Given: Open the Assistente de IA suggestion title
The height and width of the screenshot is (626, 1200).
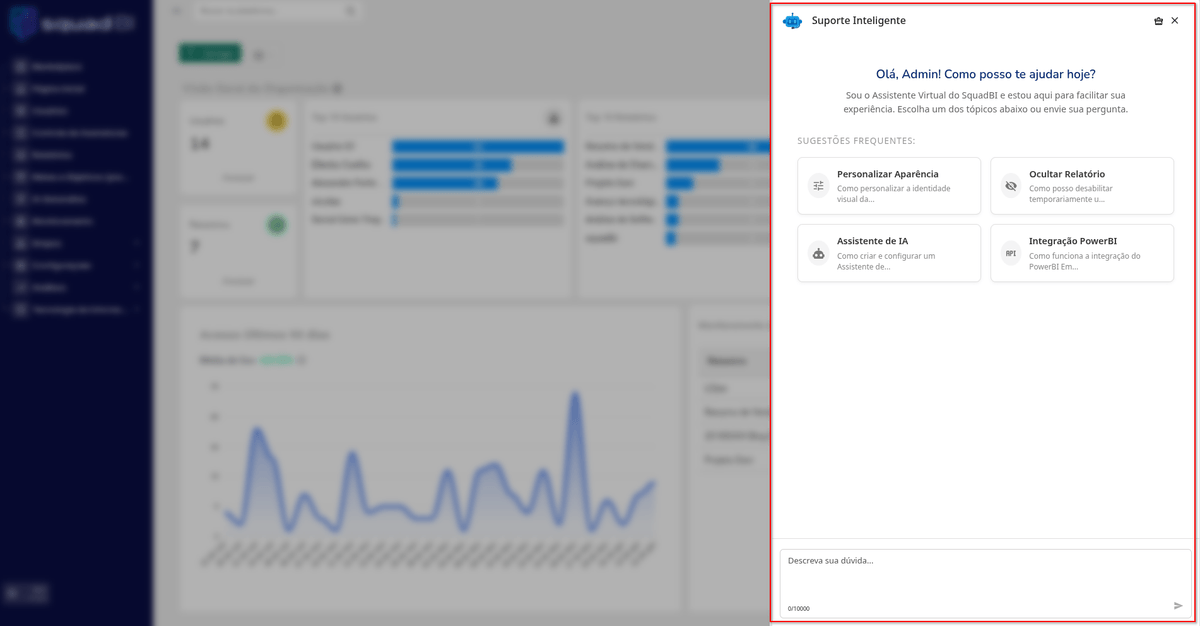Looking at the screenshot, I should (x=872, y=241).
